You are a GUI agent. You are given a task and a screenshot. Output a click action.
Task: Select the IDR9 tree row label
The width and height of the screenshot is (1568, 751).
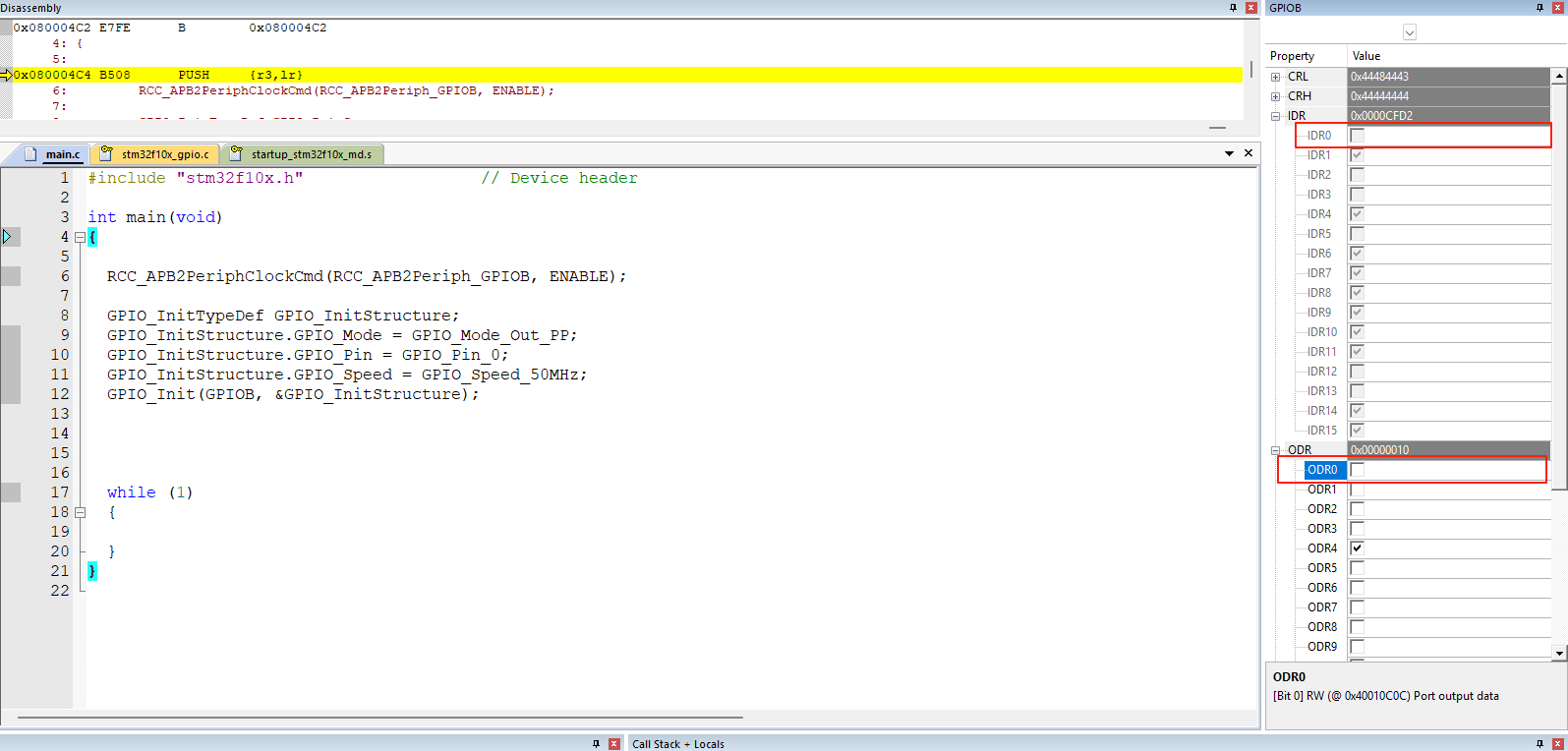(x=1319, y=313)
